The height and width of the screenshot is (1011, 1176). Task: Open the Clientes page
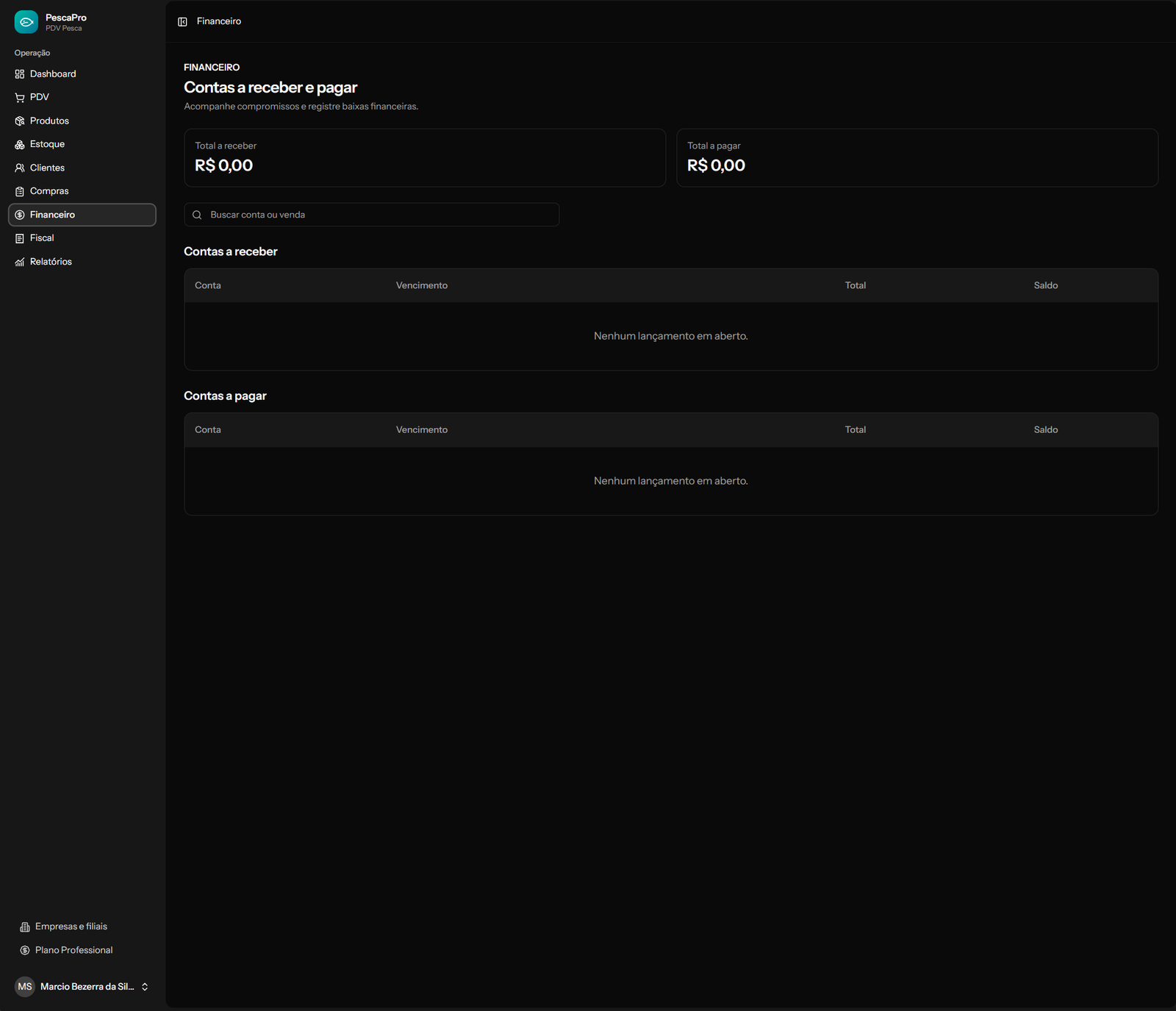click(x=82, y=168)
